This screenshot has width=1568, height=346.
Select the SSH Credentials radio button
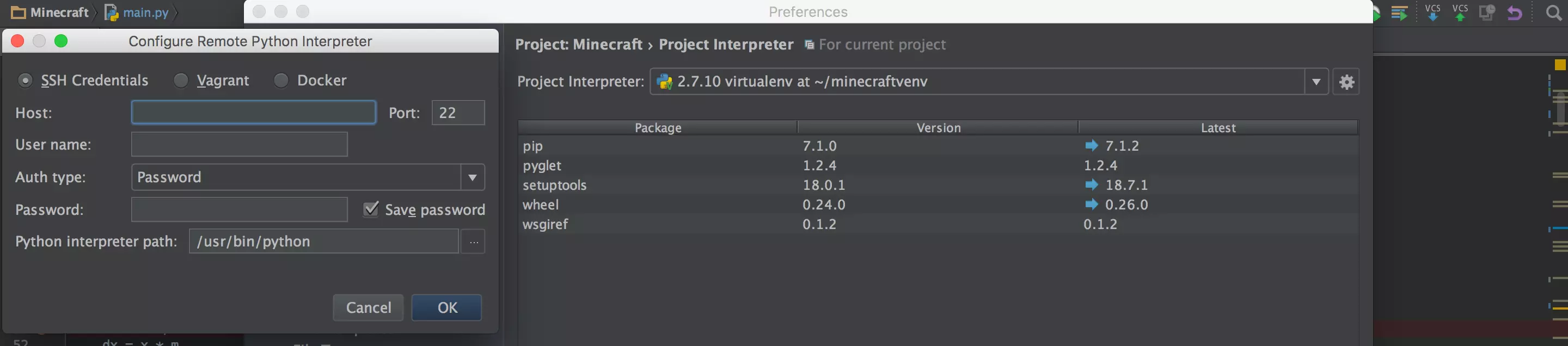(x=25, y=81)
